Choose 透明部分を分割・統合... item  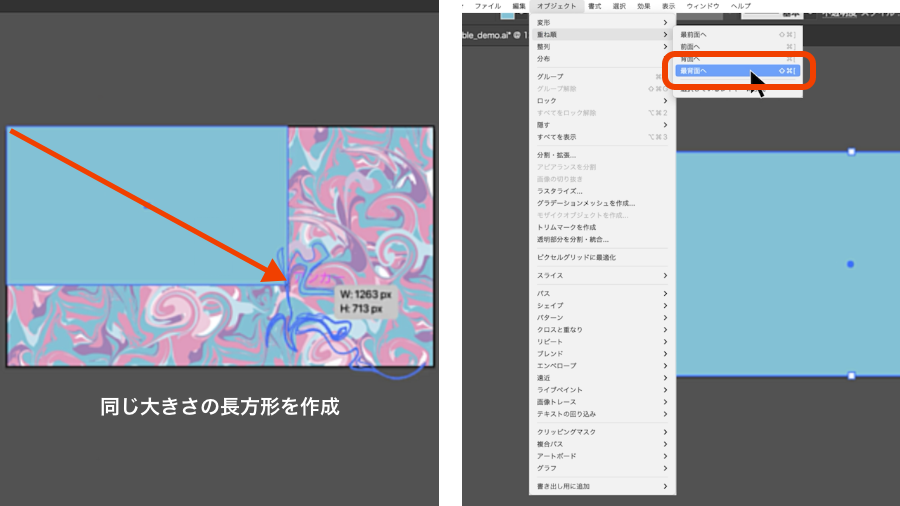tap(602, 239)
